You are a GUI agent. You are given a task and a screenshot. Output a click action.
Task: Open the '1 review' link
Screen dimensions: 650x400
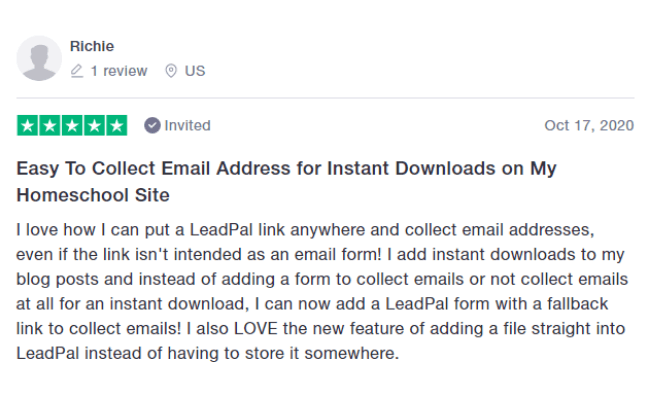click(x=119, y=71)
